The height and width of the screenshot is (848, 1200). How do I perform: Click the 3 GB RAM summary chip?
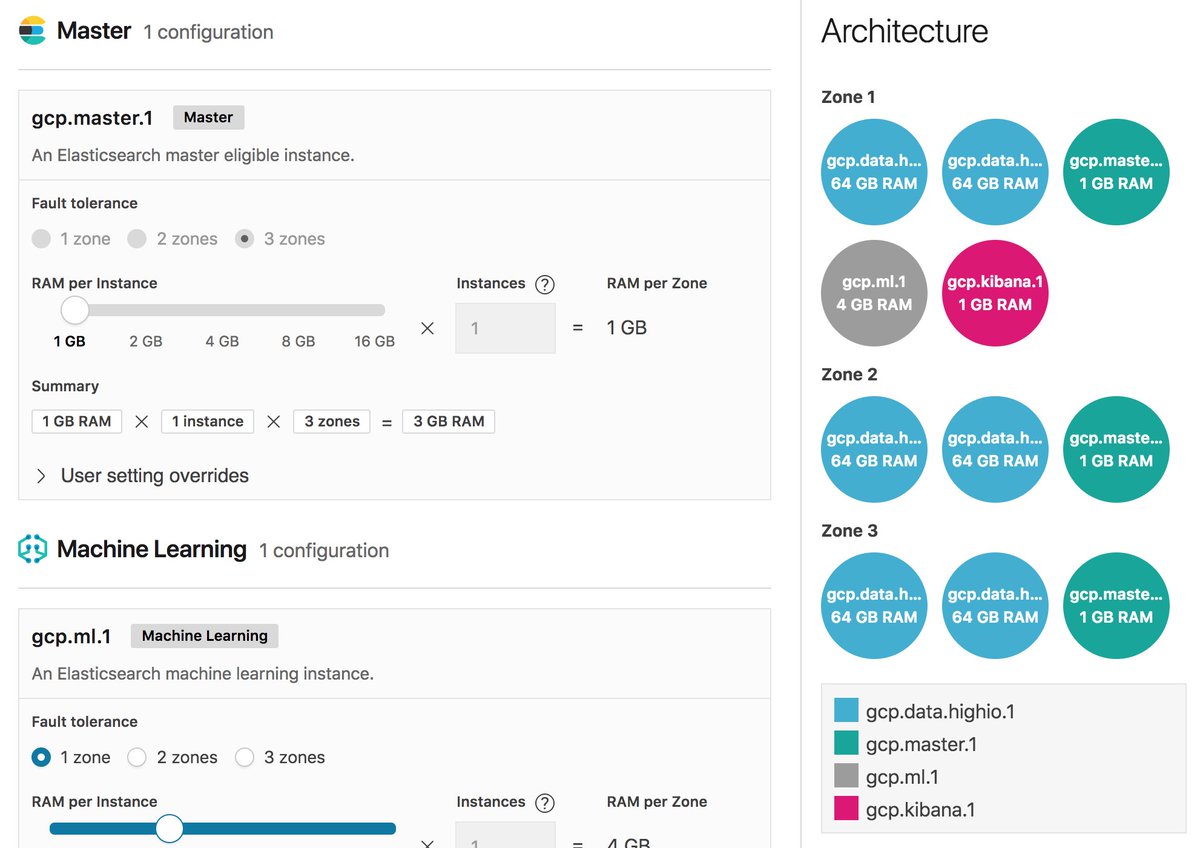(x=448, y=421)
